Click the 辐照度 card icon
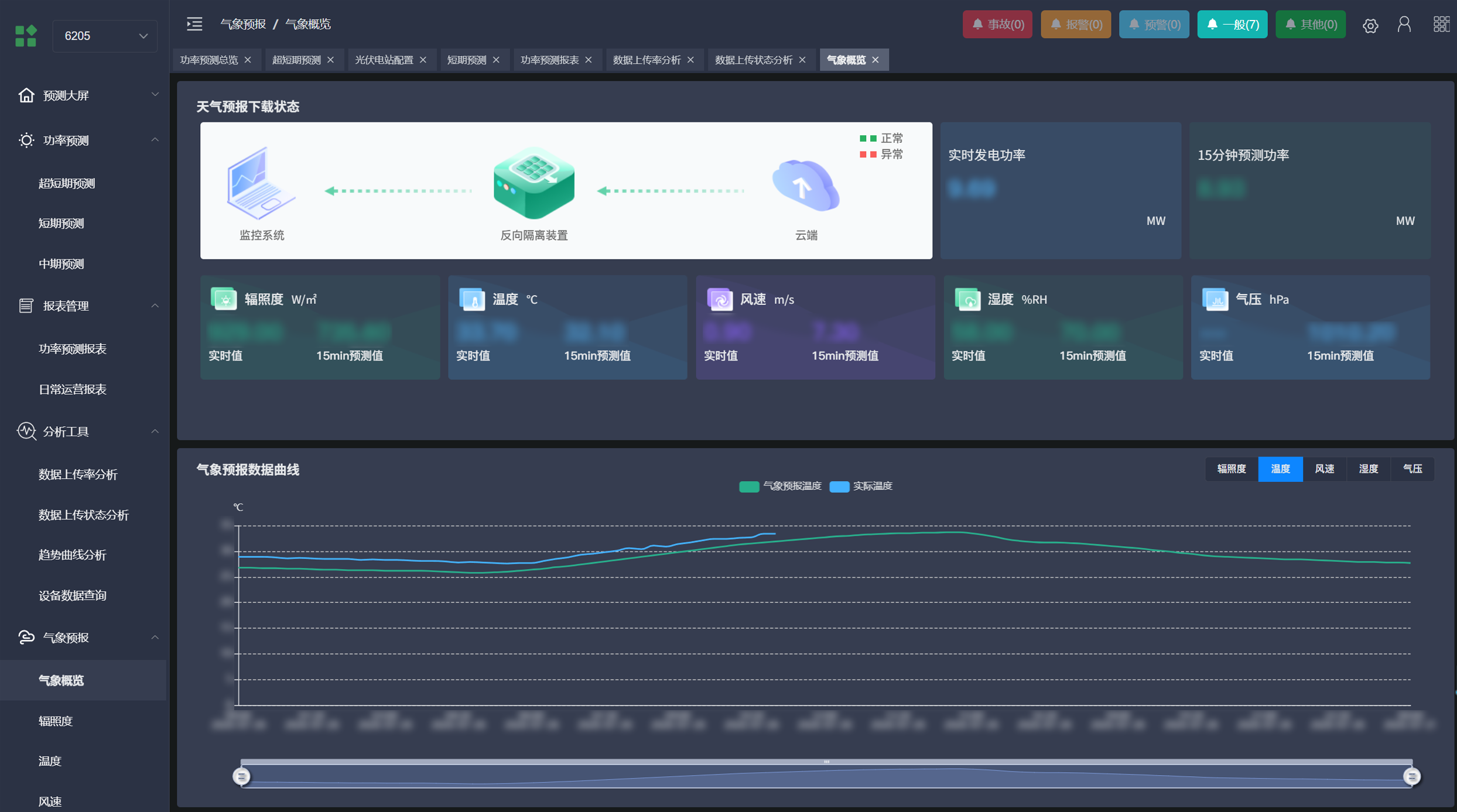 click(x=224, y=299)
